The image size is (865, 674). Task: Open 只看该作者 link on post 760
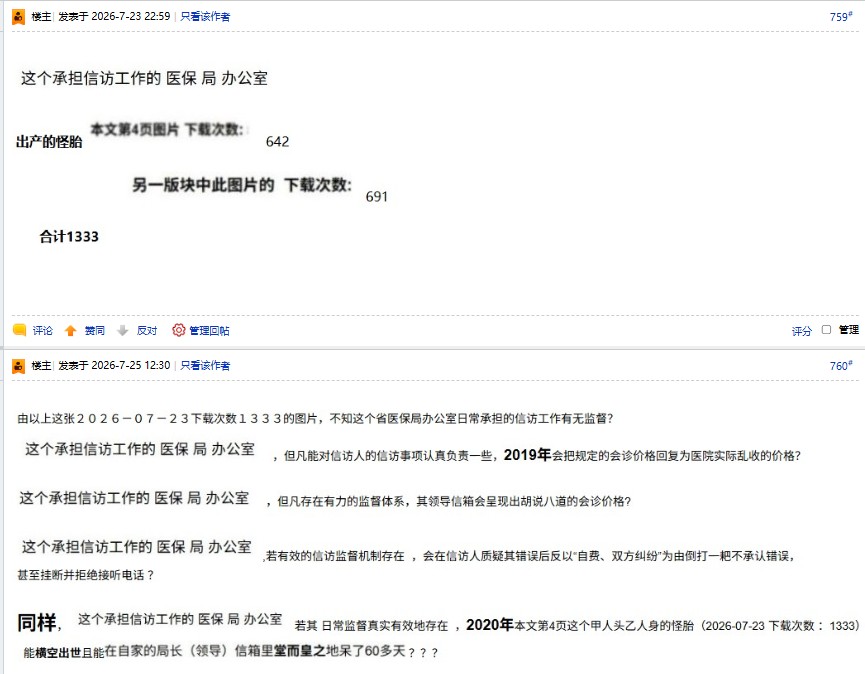tap(205, 365)
